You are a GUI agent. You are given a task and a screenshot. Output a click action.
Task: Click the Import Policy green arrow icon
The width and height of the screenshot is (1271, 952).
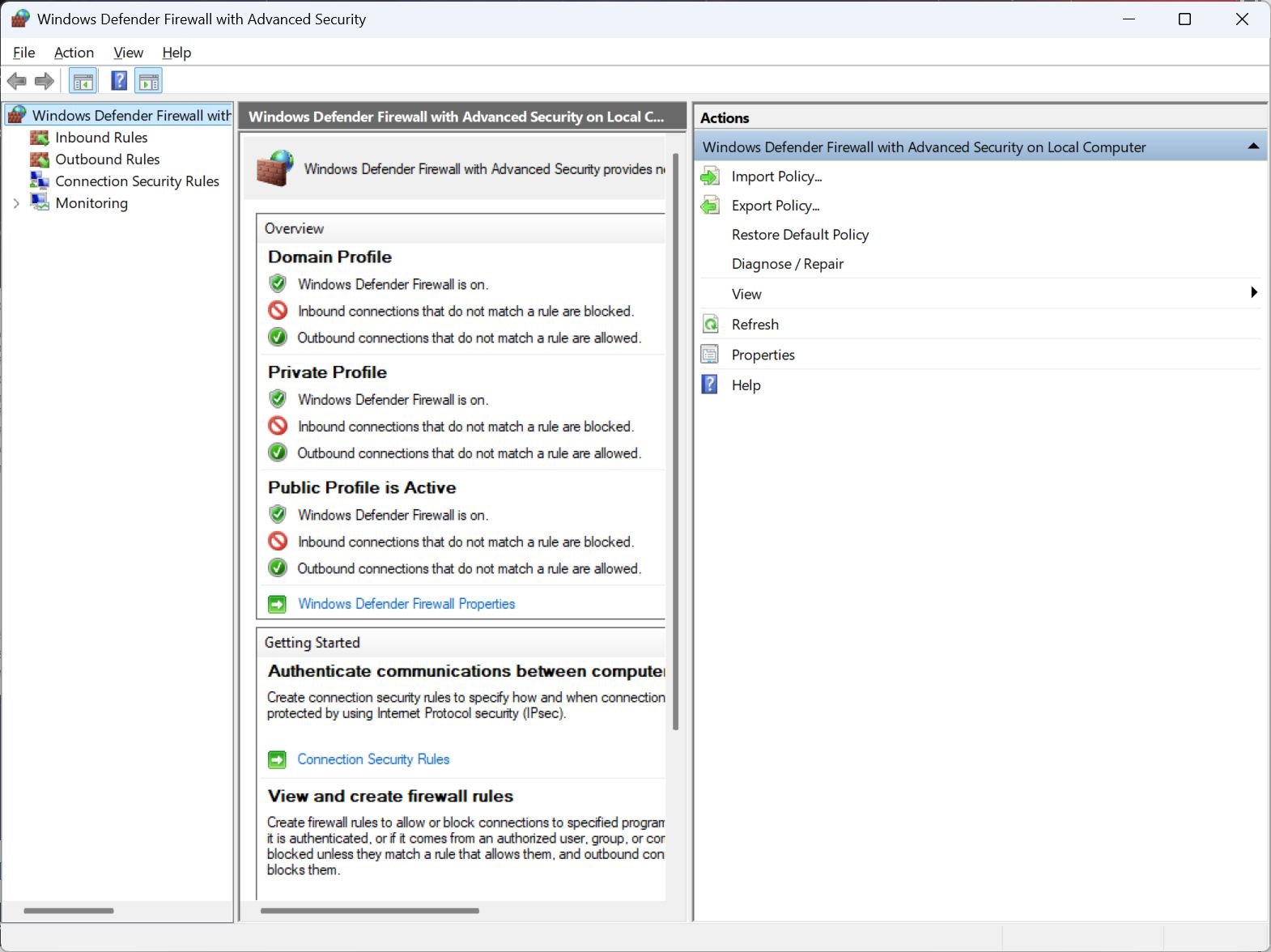click(x=710, y=176)
